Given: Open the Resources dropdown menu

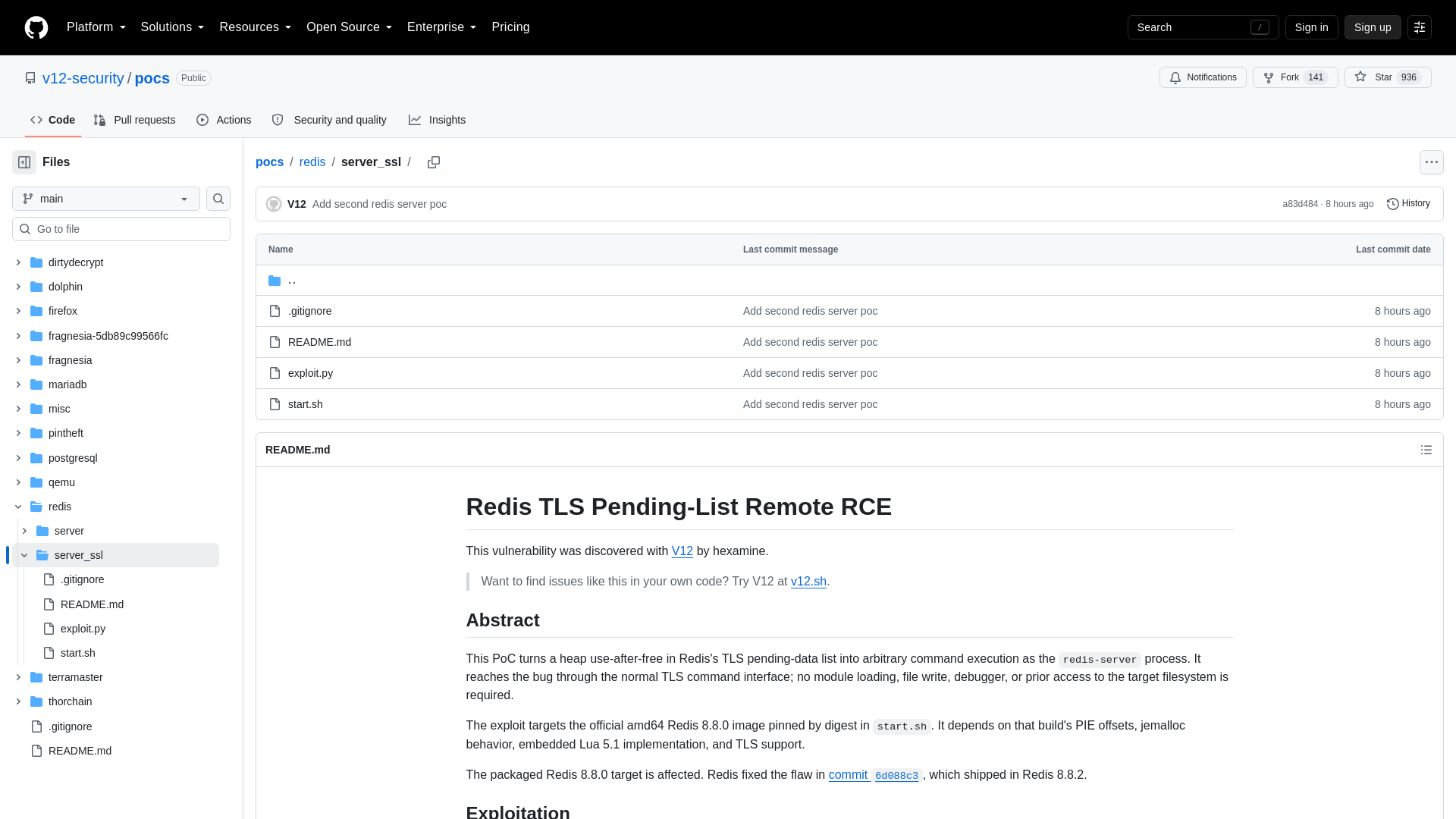Looking at the screenshot, I should pos(255,27).
